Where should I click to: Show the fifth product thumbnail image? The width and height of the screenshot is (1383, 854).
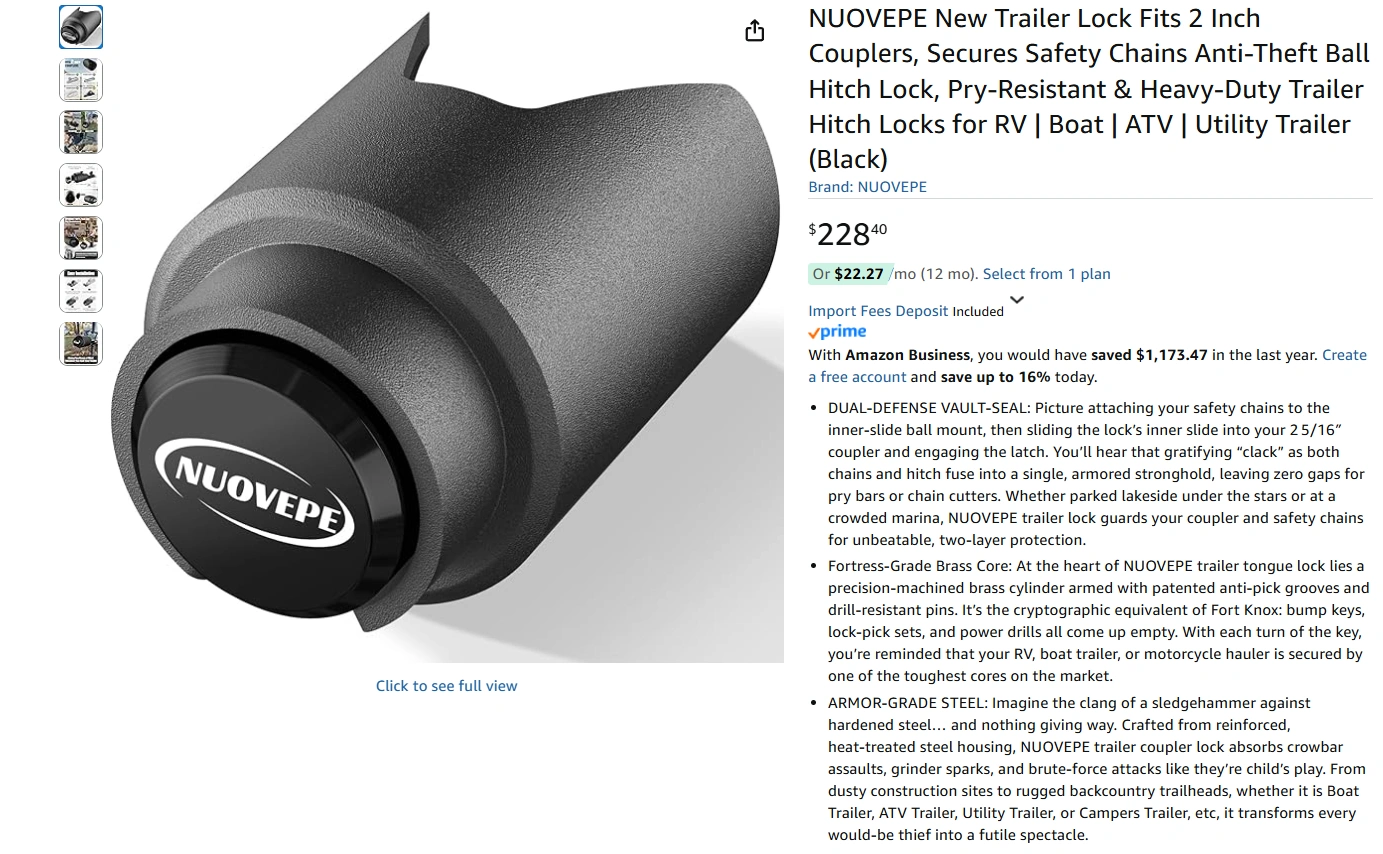(81, 238)
